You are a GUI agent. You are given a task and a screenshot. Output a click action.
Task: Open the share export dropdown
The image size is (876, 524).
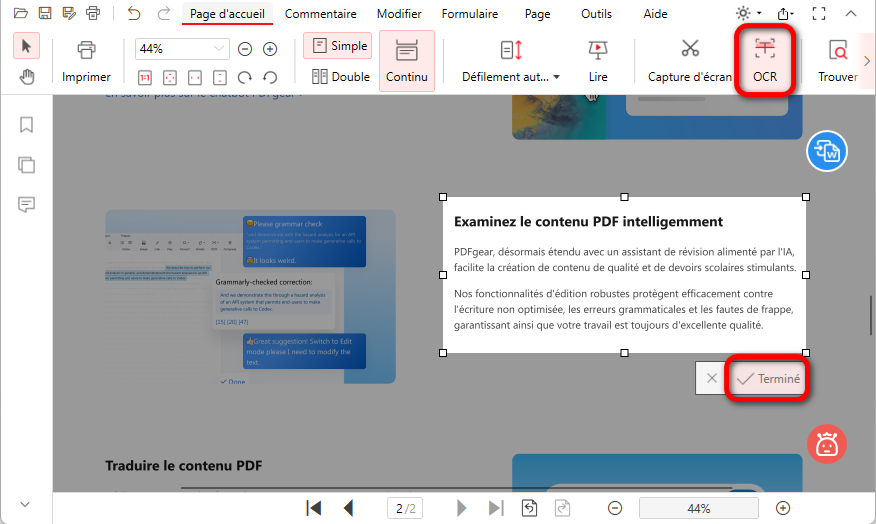point(785,13)
